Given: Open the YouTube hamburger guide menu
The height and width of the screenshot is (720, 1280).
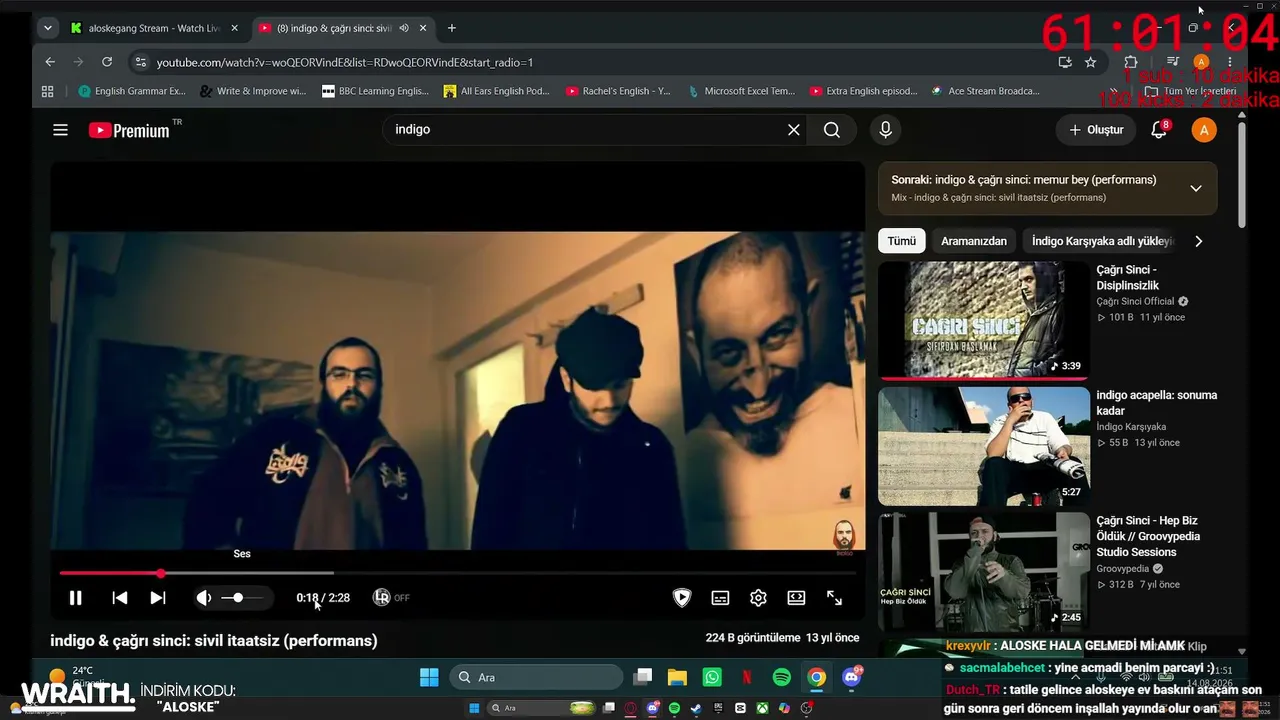Looking at the screenshot, I should pyautogui.click(x=61, y=130).
